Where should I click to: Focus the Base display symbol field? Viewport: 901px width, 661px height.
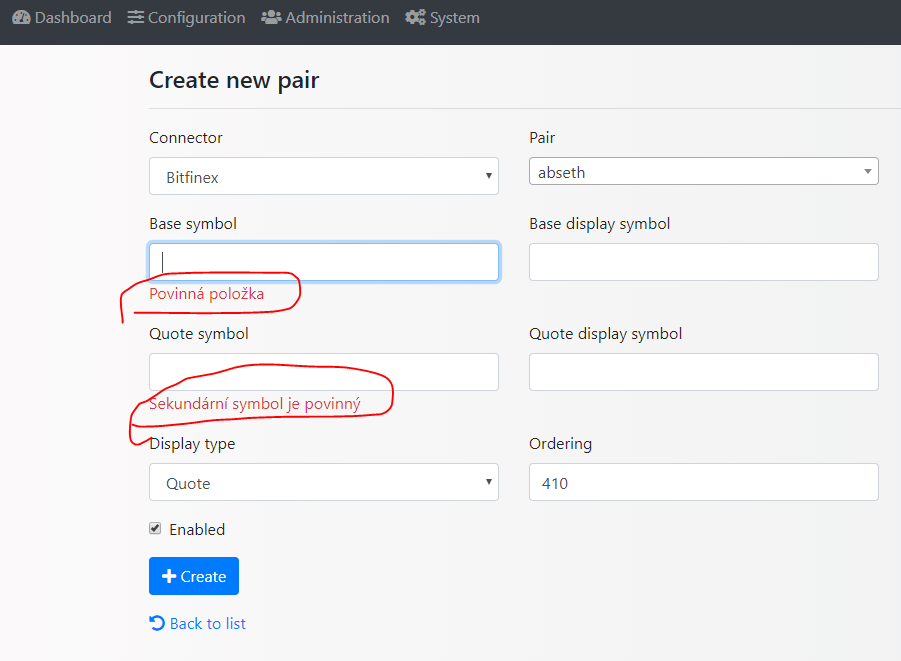[x=703, y=262]
